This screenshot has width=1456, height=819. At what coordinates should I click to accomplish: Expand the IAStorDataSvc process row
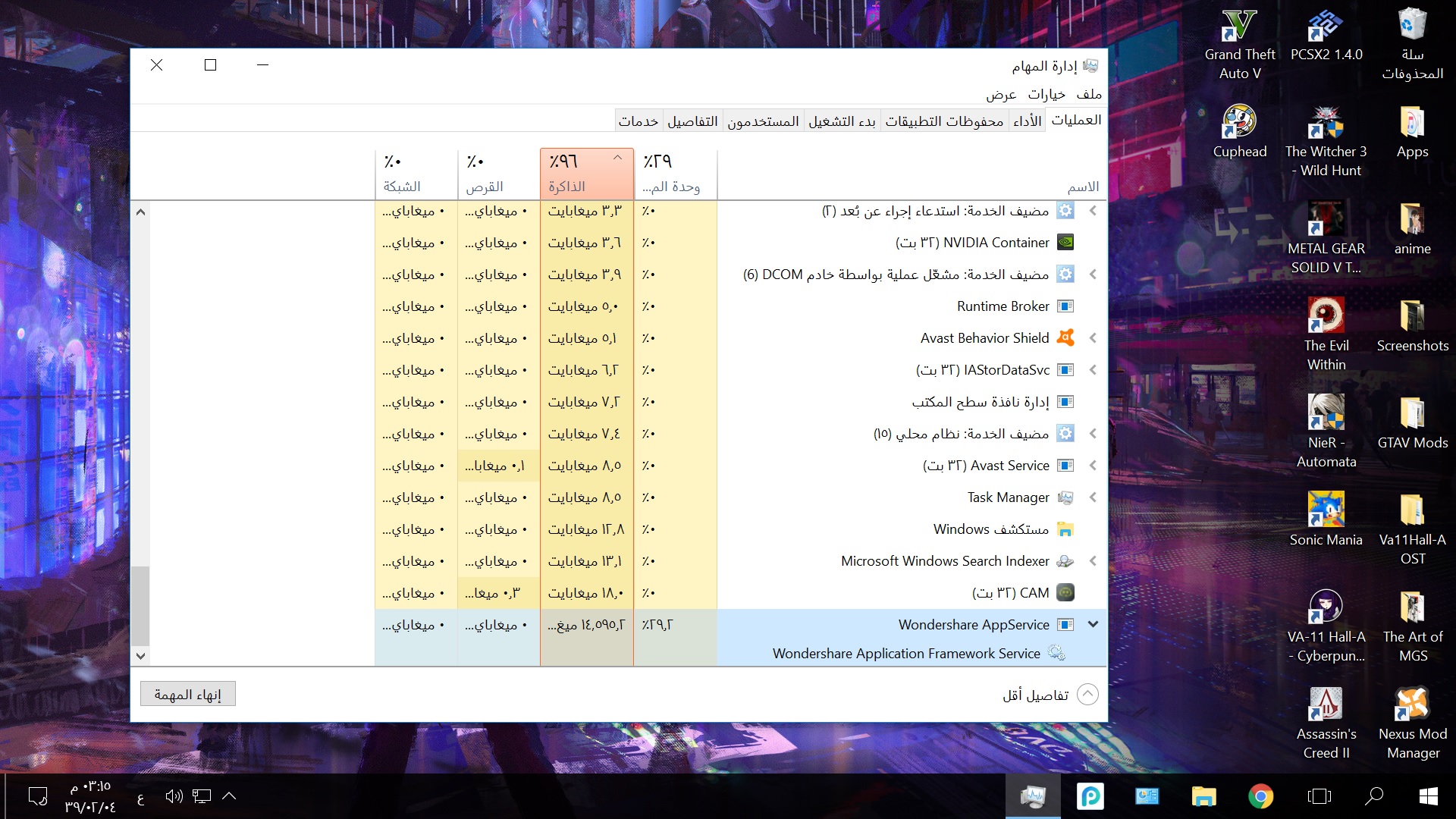click(1093, 370)
